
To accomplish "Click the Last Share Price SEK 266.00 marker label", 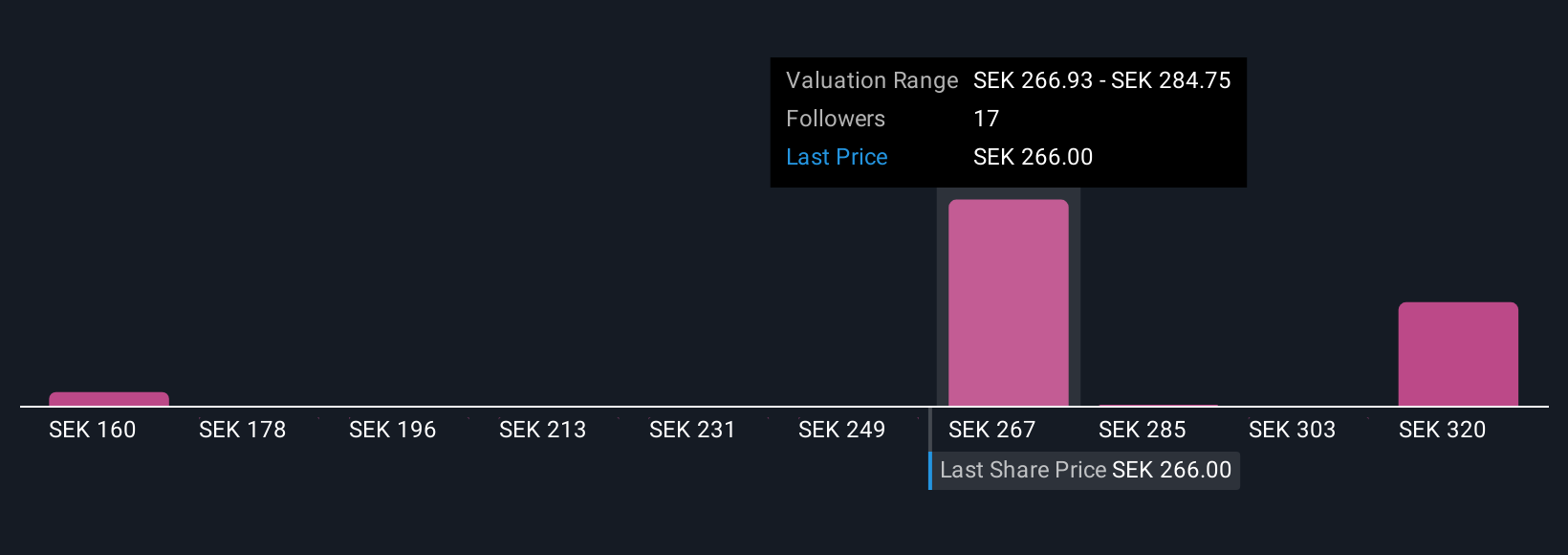I will (1085, 471).
